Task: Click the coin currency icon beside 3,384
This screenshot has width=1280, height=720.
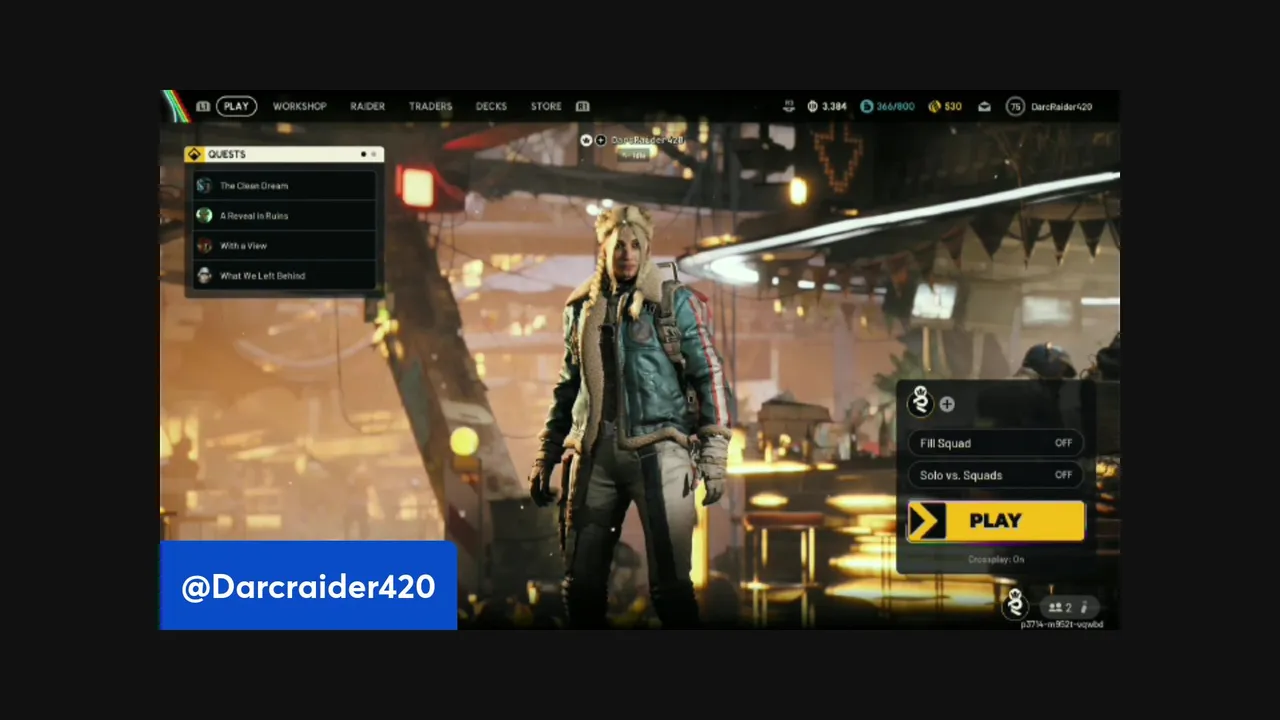Action: 813,106
